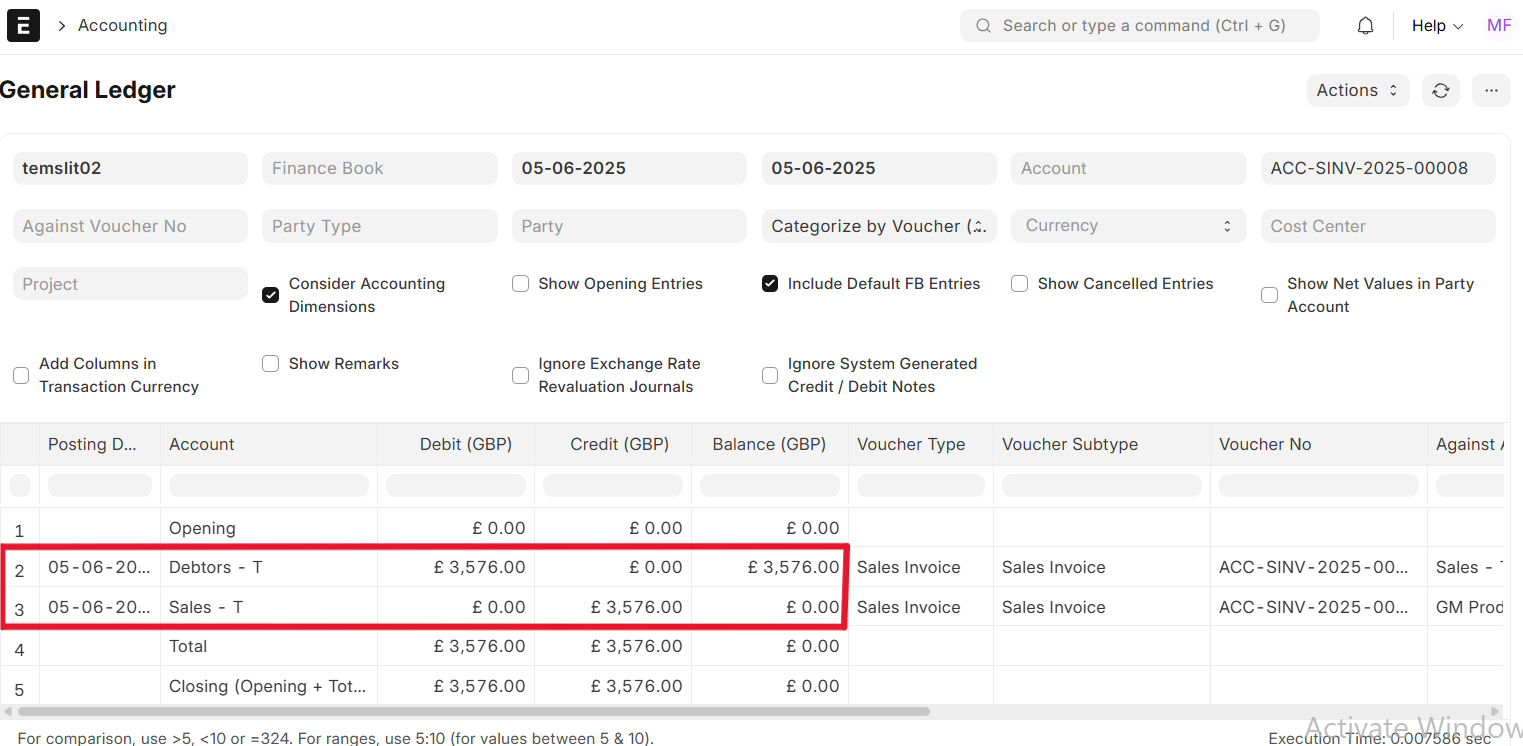Image resolution: width=1523 pixels, height=746 pixels.
Task: Open the Categorize by Voucher dropdown
Action: 878,226
